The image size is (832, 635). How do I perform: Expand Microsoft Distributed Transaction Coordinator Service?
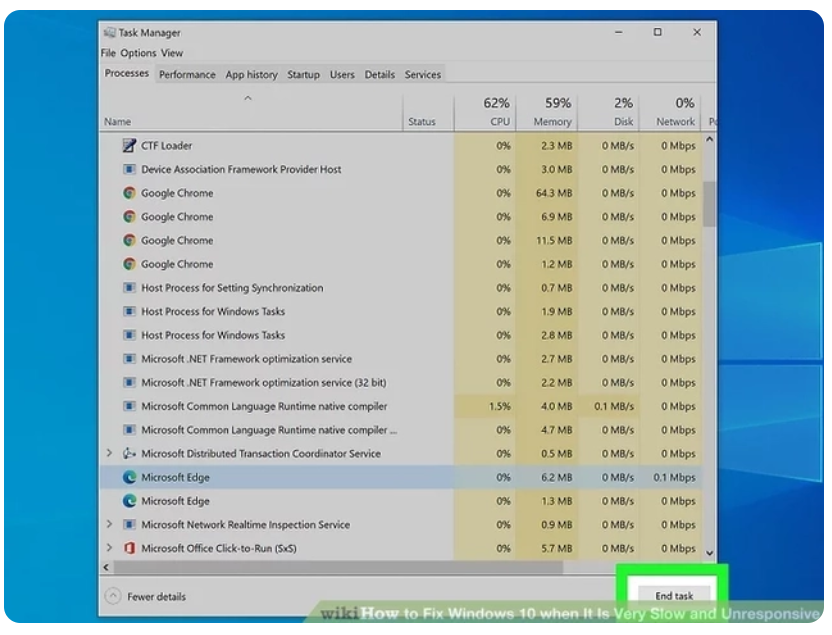point(109,453)
